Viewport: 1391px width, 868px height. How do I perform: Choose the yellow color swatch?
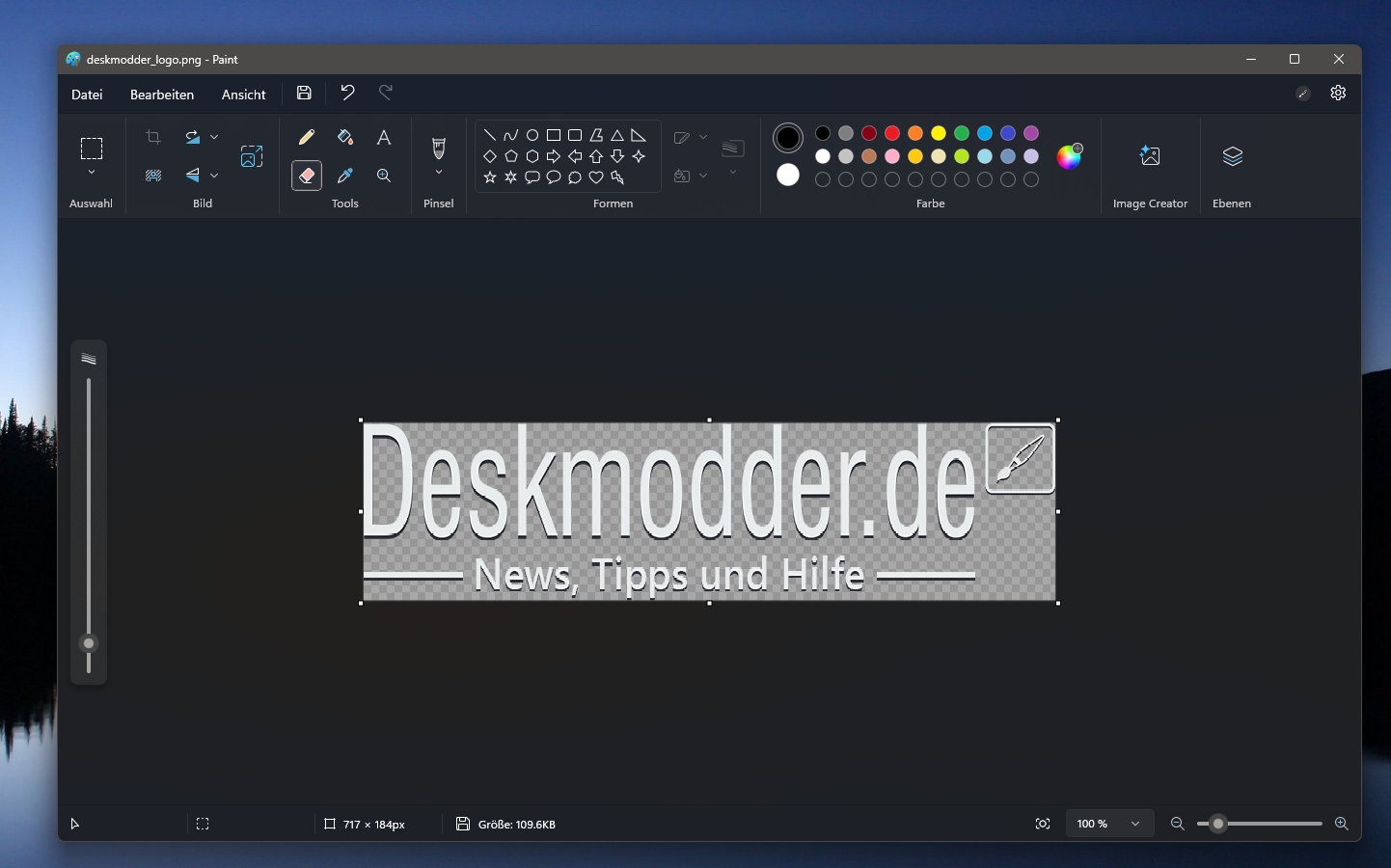click(939, 133)
